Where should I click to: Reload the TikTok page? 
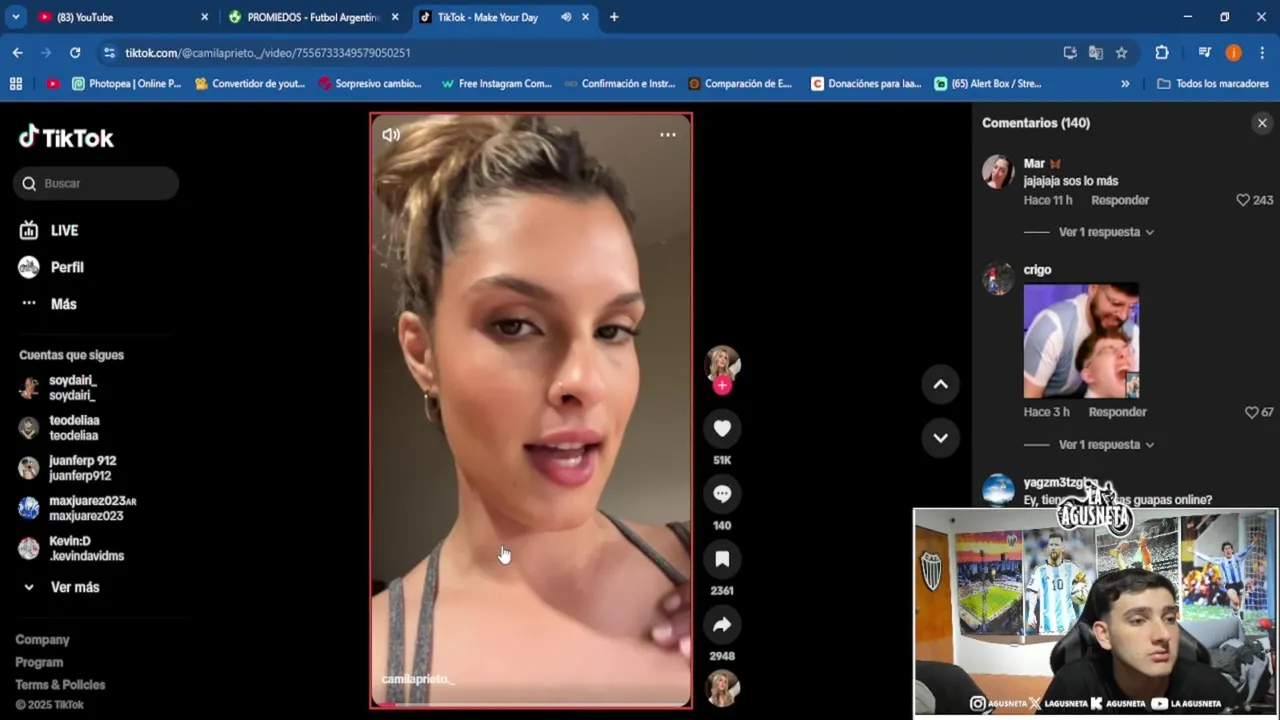tap(75, 52)
